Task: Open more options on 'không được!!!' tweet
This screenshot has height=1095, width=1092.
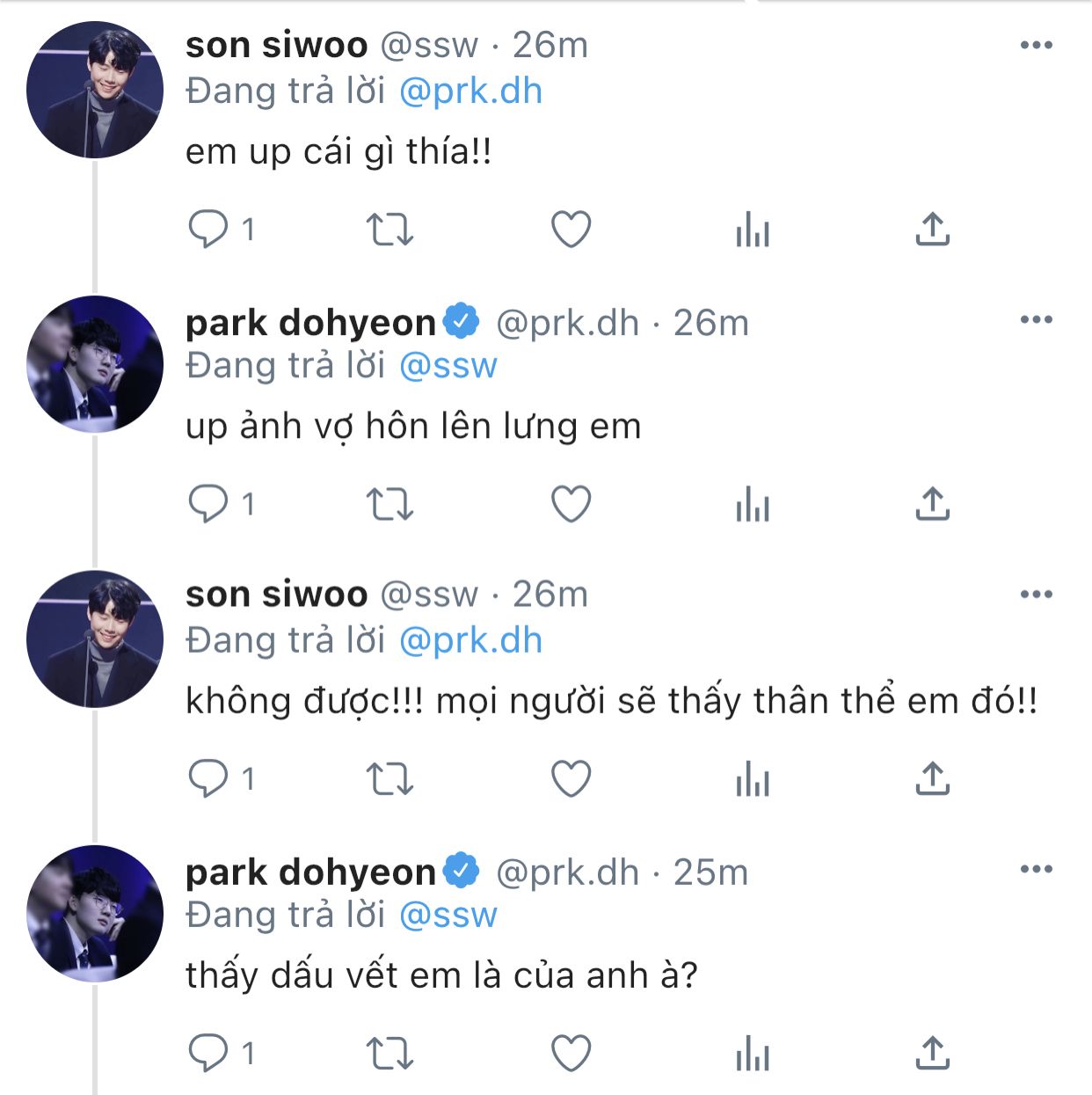Action: (1036, 595)
